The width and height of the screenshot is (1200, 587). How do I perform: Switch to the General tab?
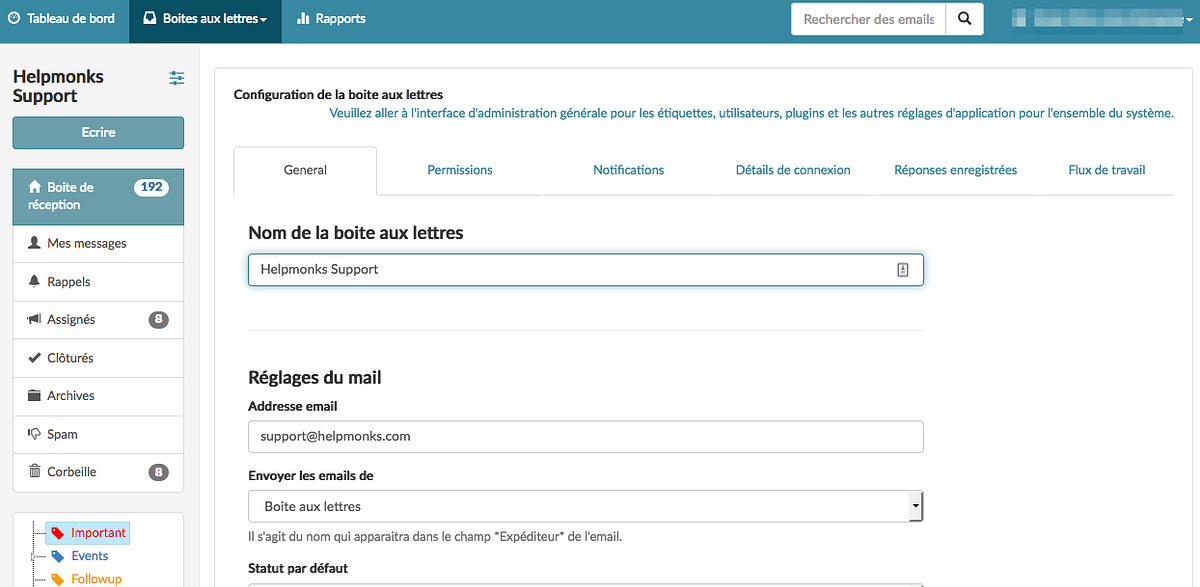pyautogui.click(x=305, y=170)
